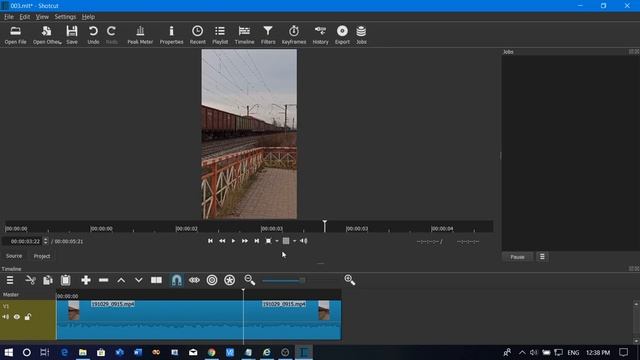Skip to the next point in player
This screenshot has height=360, width=640.
click(x=256, y=241)
